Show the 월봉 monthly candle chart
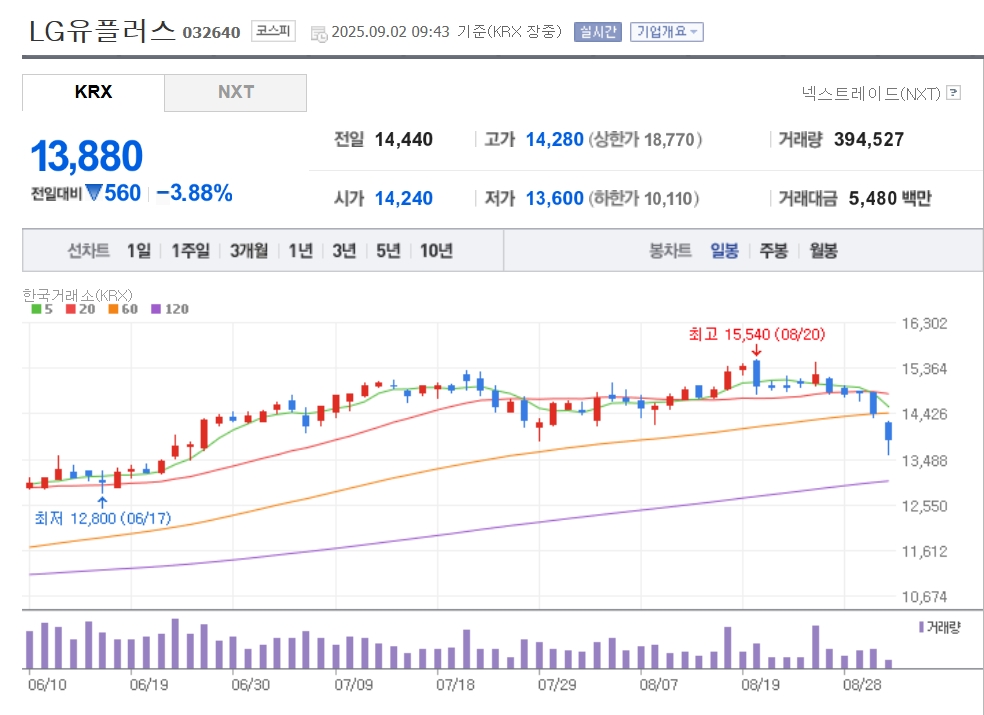 point(823,251)
